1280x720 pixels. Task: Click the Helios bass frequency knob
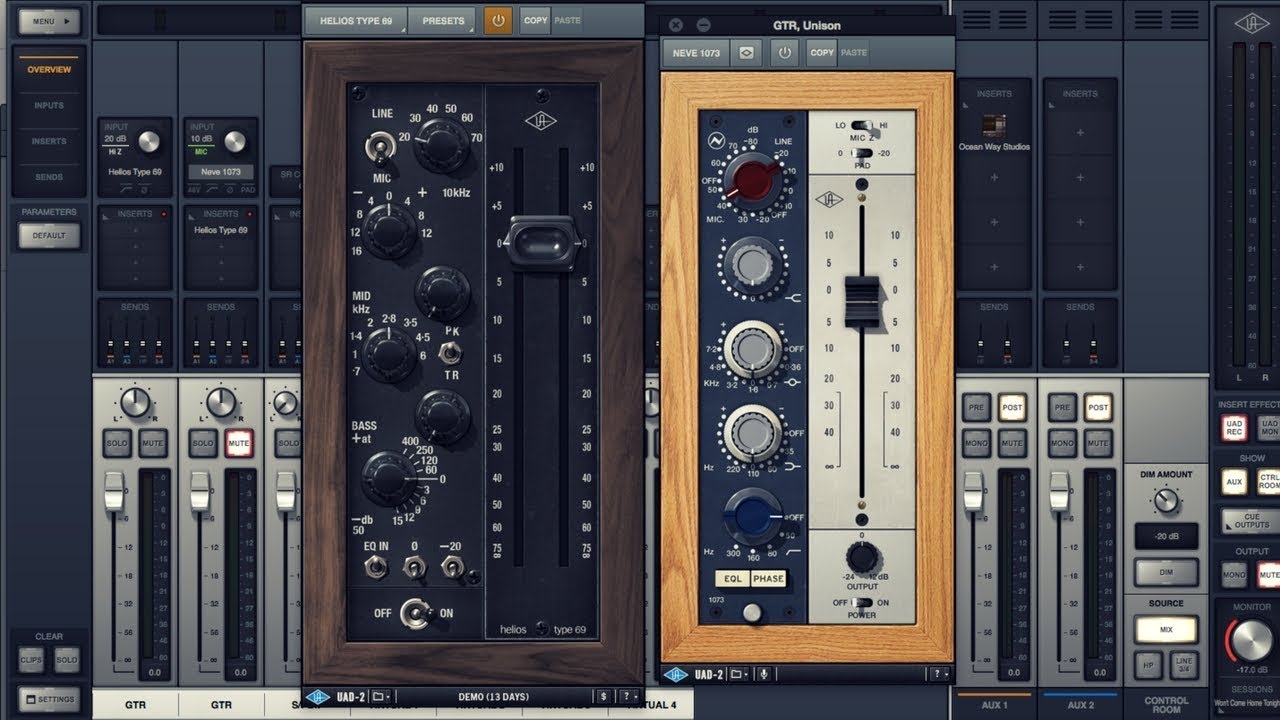click(390, 479)
